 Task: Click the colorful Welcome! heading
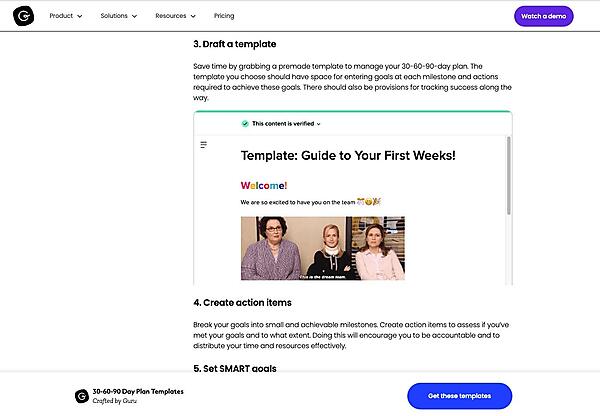click(x=264, y=186)
